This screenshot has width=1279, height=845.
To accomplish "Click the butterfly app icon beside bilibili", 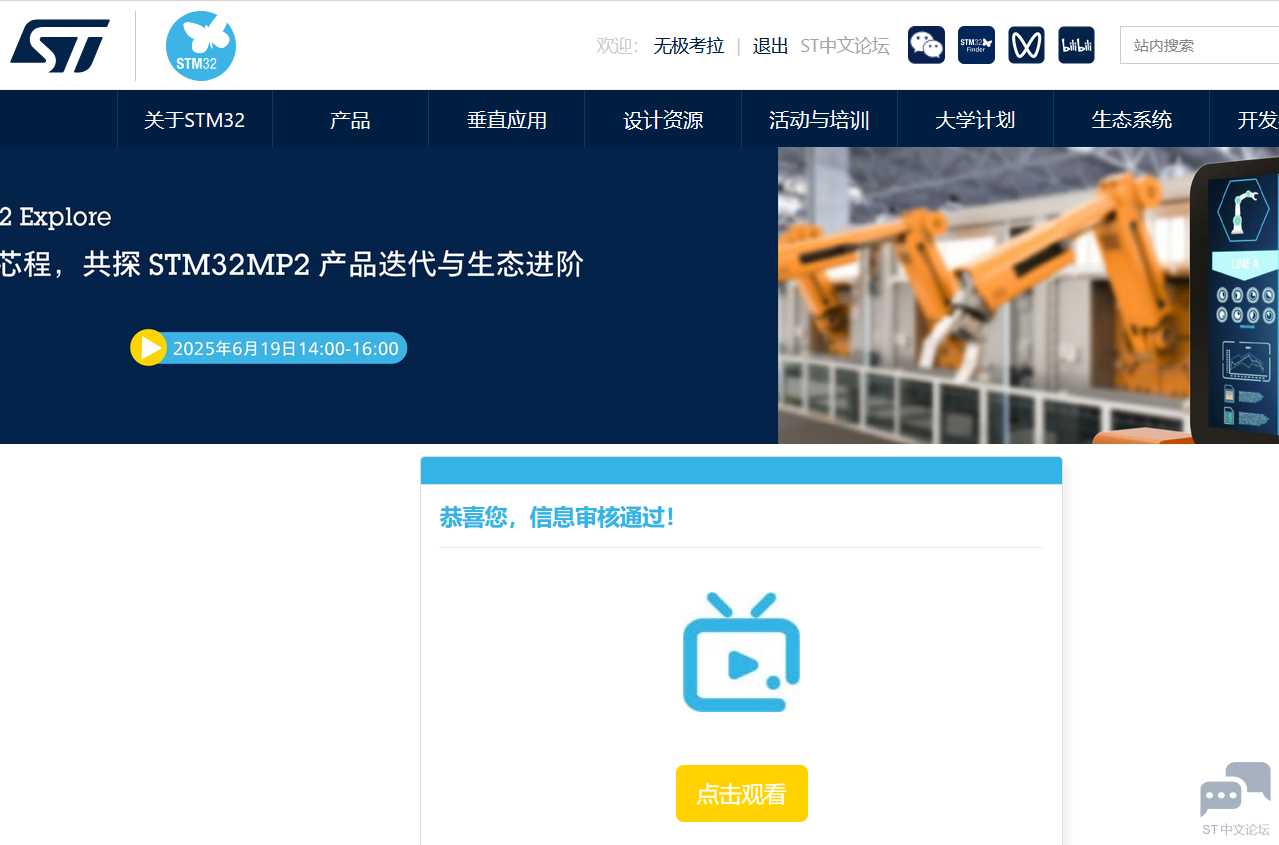I will pyautogui.click(x=1026, y=45).
